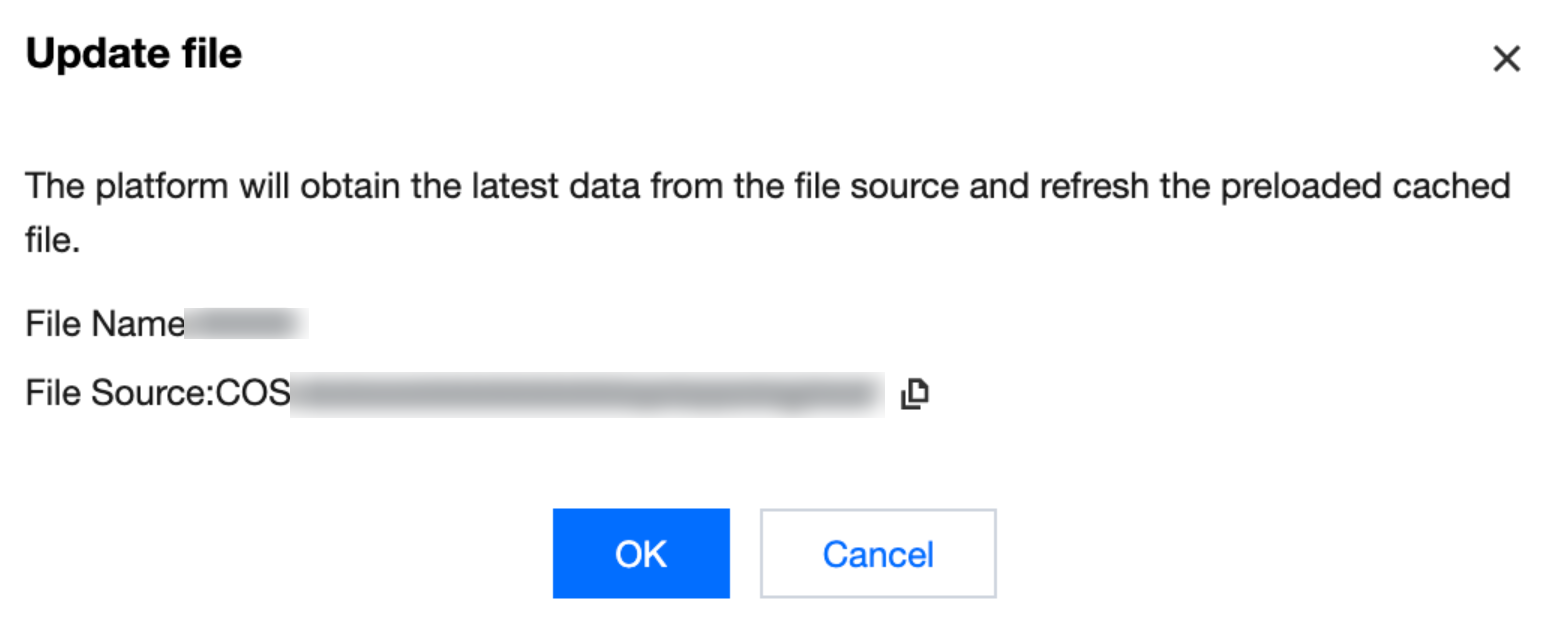
Task: Click the blurred file name value
Action: pos(246,324)
